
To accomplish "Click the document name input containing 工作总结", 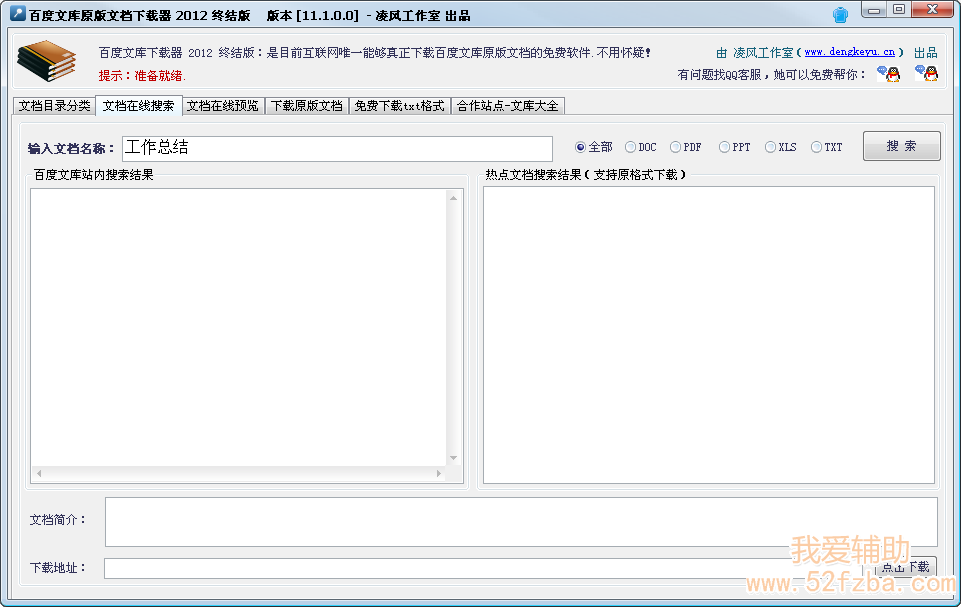I will 337,148.
